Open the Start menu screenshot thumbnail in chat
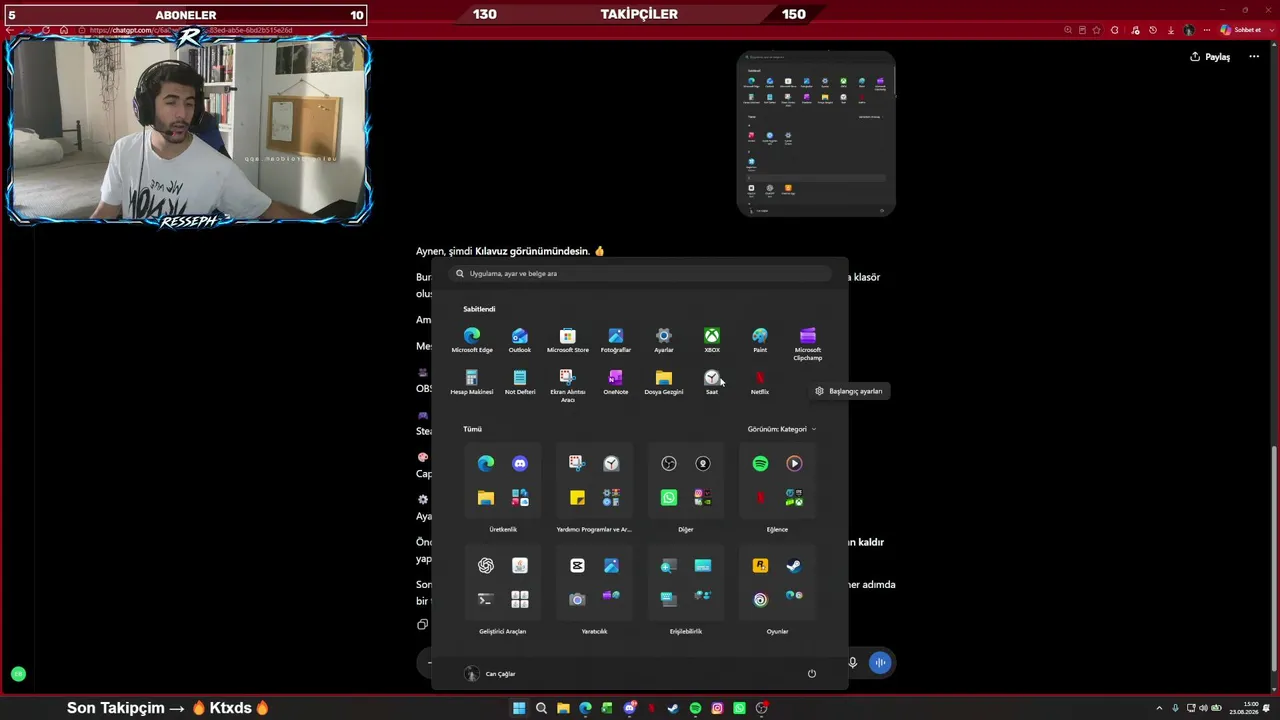The image size is (1280, 720). (x=816, y=134)
